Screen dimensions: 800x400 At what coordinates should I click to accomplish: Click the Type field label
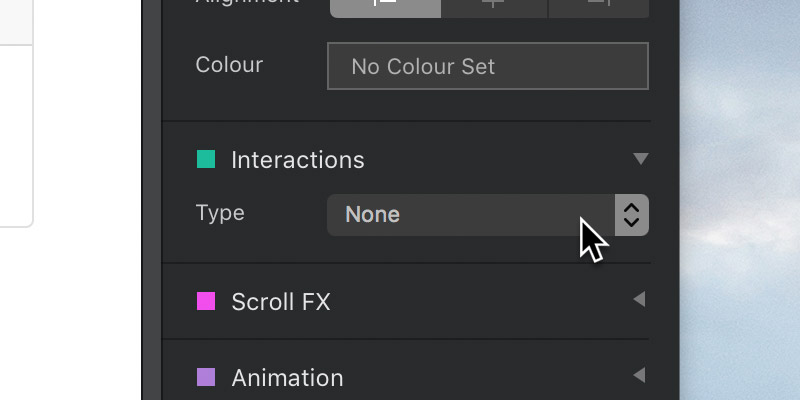(220, 213)
